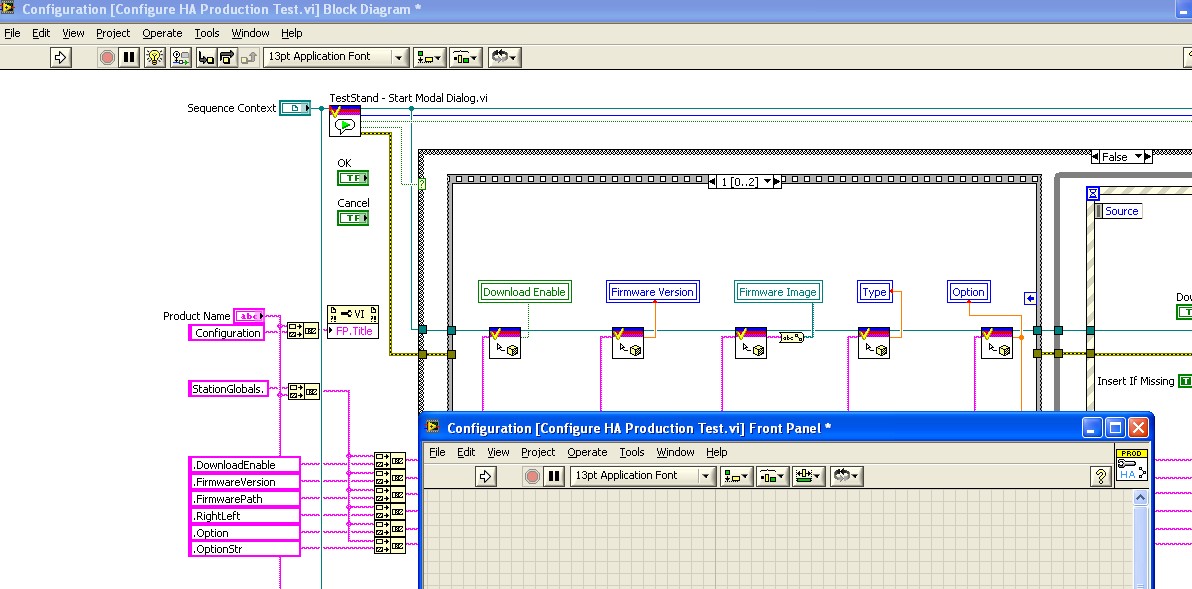Click the Run arrow in block diagram toolbar
Viewport: 1192px width, 589px height.
60,57
